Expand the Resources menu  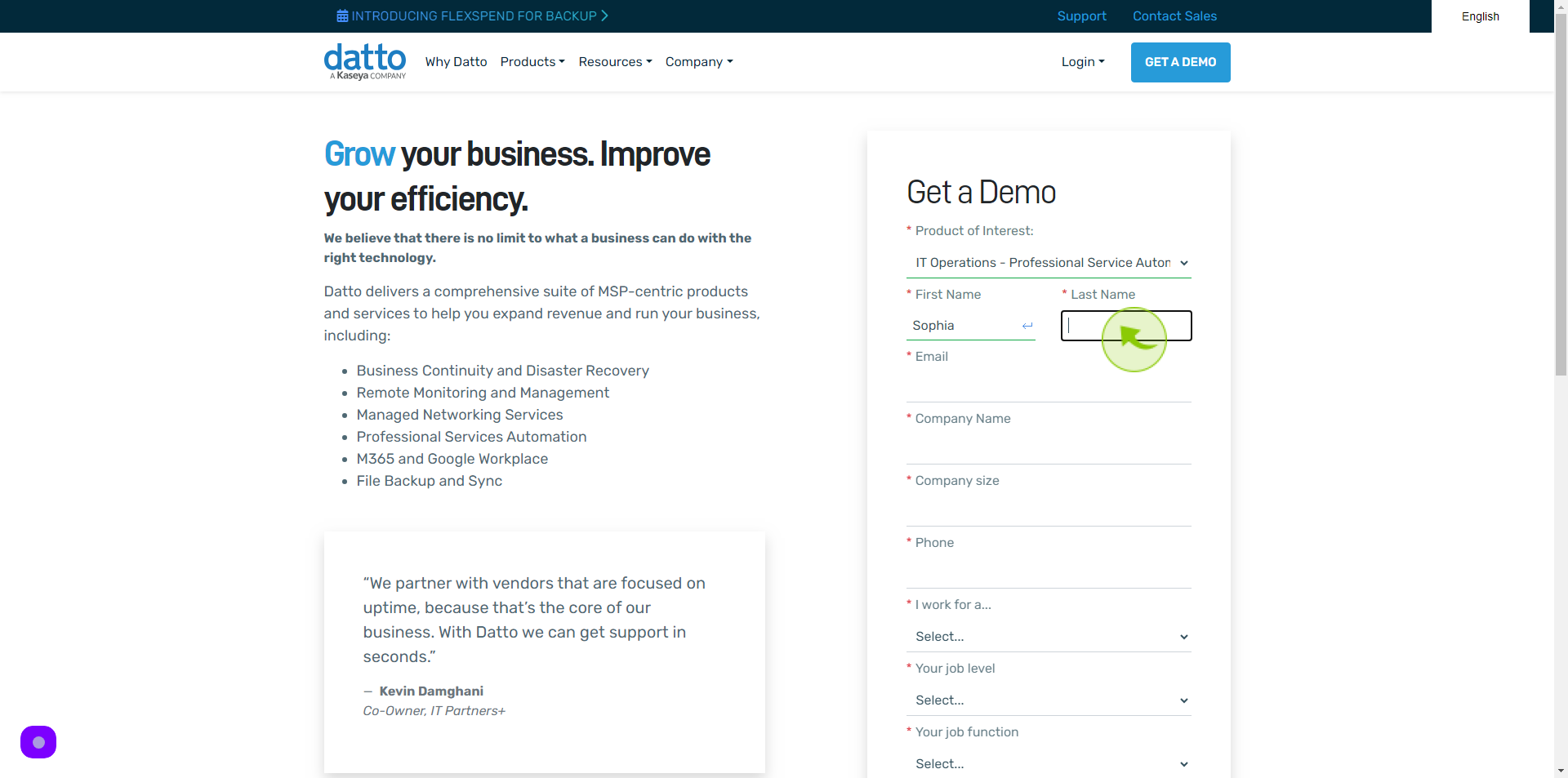(x=615, y=62)
